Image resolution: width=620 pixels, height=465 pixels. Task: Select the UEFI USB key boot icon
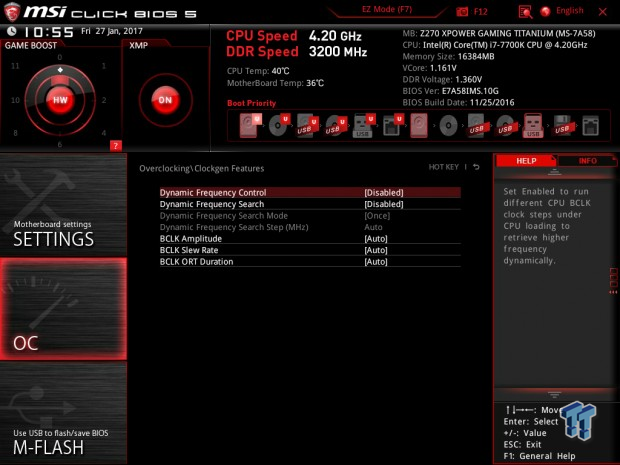[364, 126]
